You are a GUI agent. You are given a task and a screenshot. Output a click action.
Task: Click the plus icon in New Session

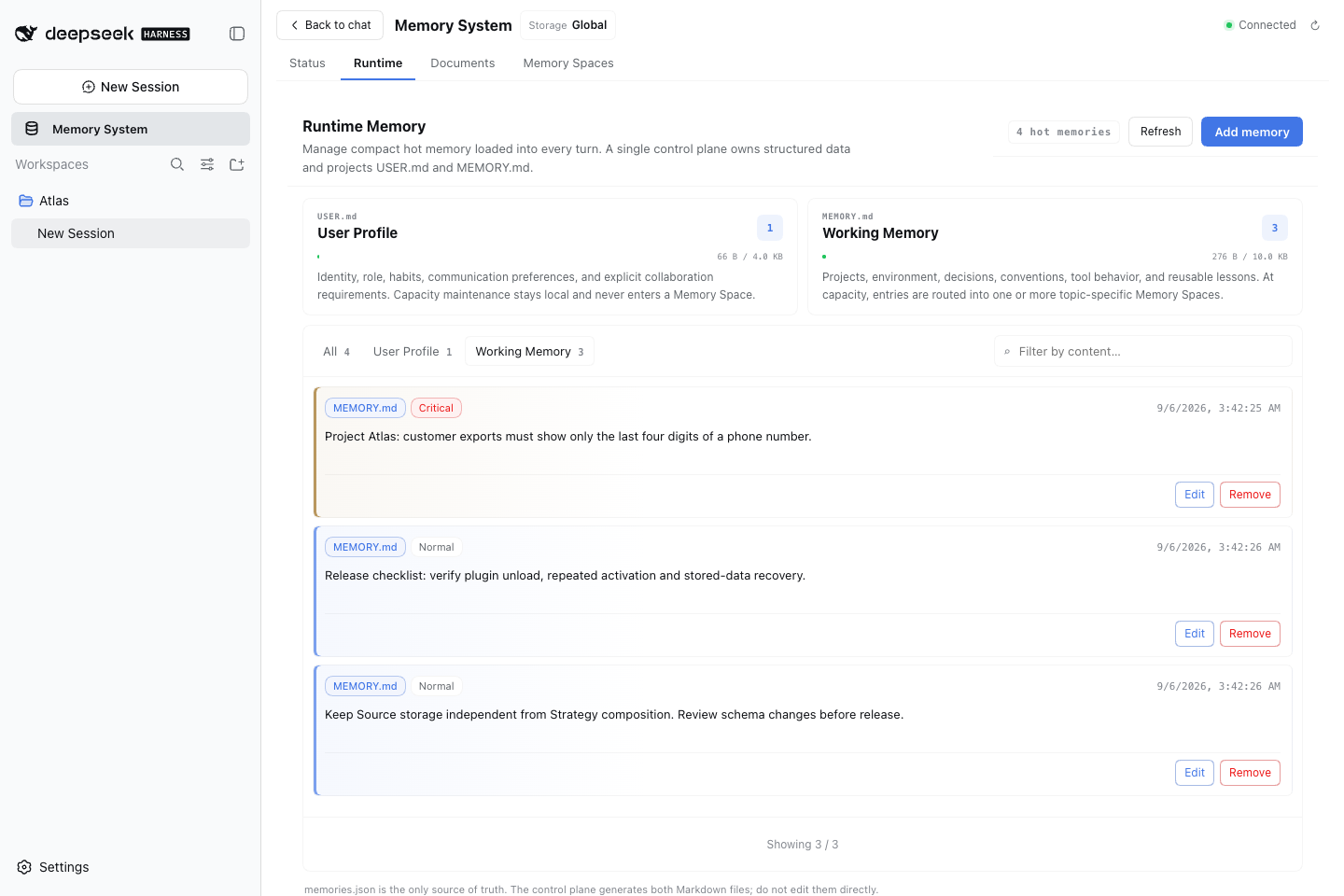coord(89,87)
